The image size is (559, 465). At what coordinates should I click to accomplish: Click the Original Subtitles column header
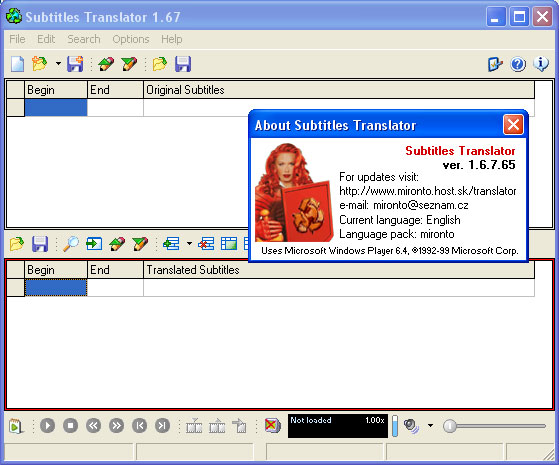(x=339, y=90)
